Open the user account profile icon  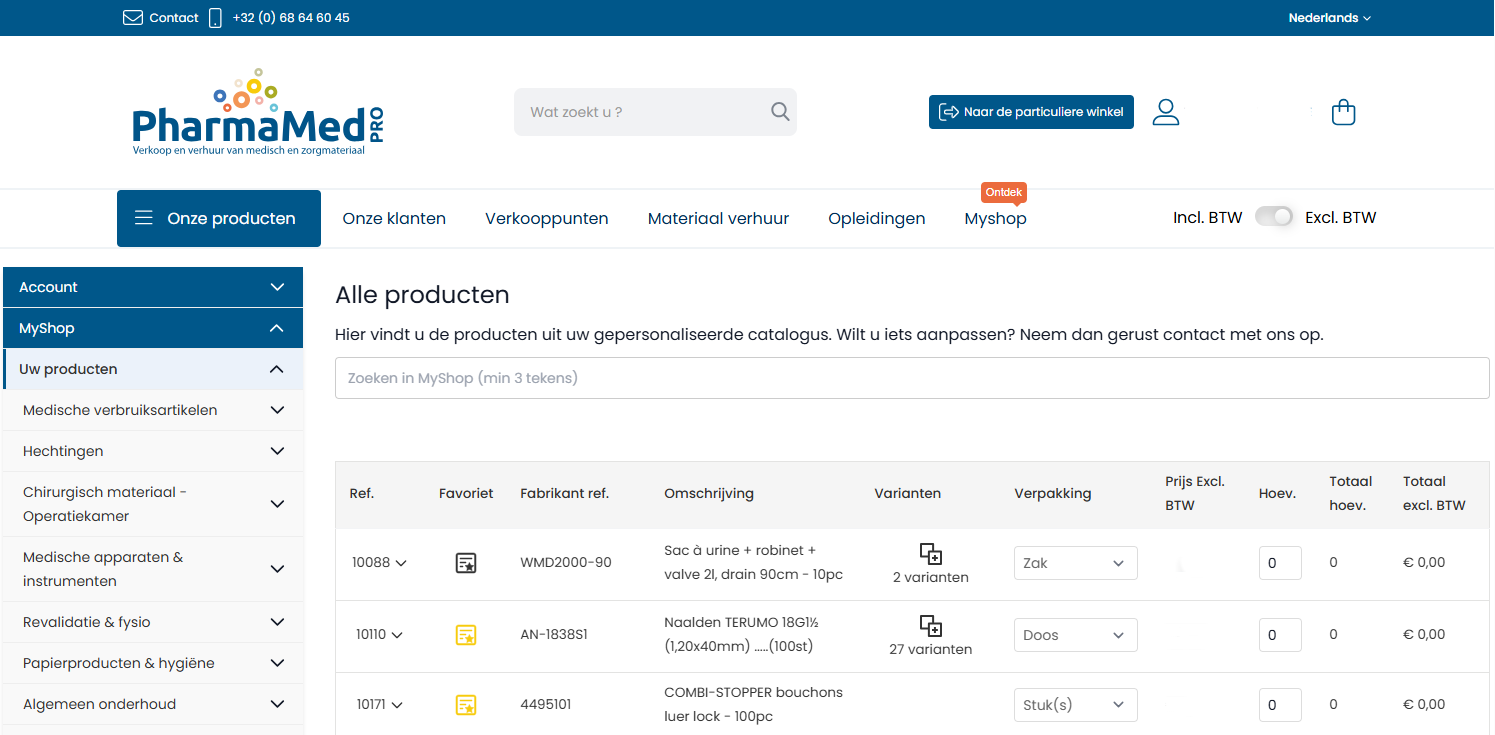click(x=1165, y=112)
